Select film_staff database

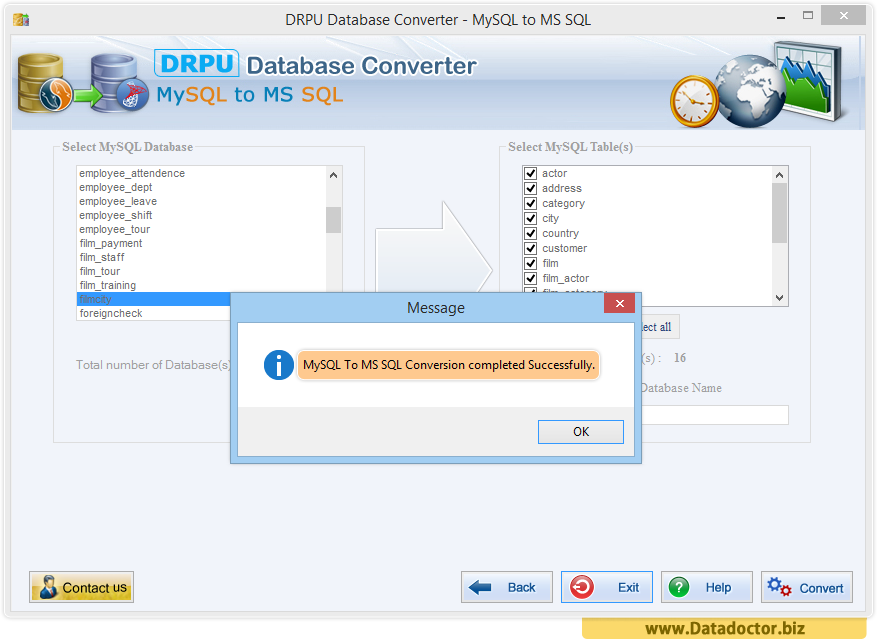pos(201,257)
